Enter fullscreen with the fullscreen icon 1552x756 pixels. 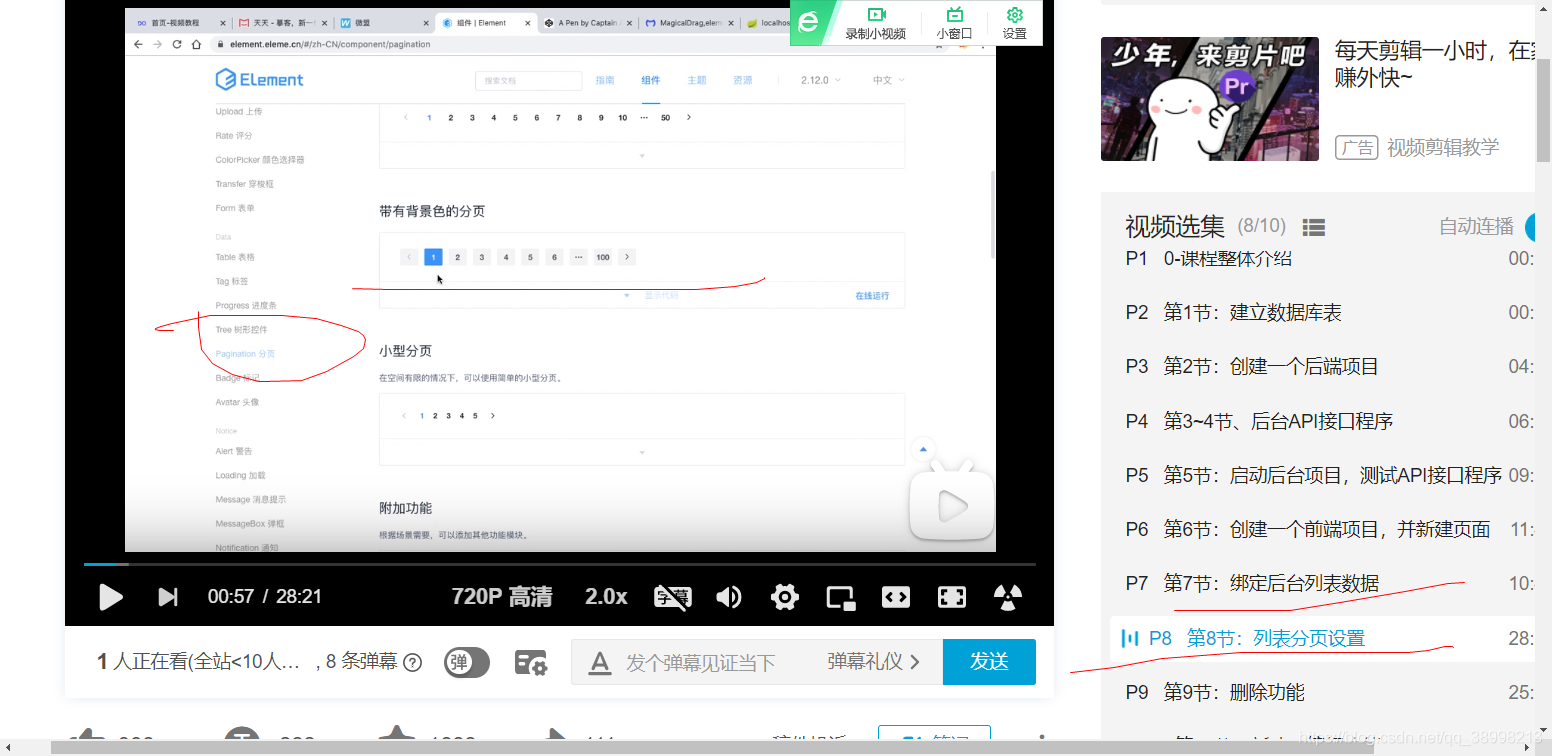[x=951, y=597]
